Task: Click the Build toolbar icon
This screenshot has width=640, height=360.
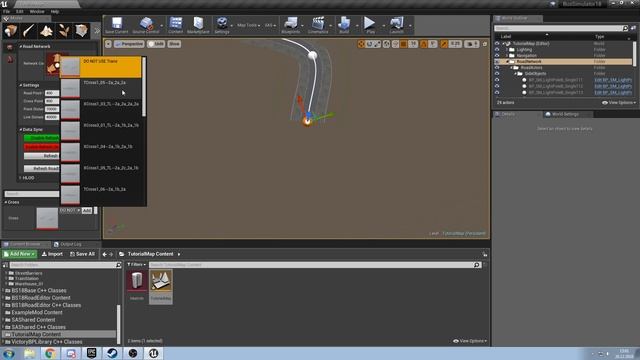Action: (x=344, y=25)
